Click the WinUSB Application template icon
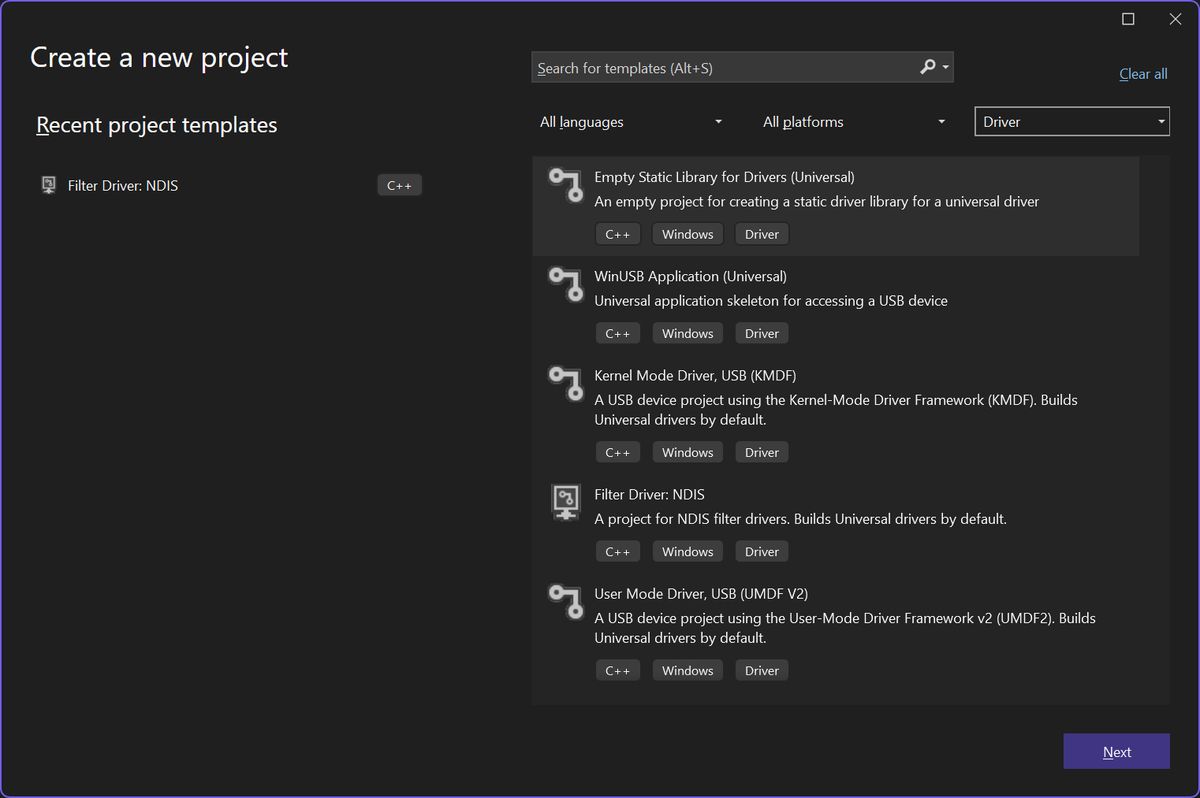Image resolution: width=1200 pixels, height=798 pixels. pos(565,284)
